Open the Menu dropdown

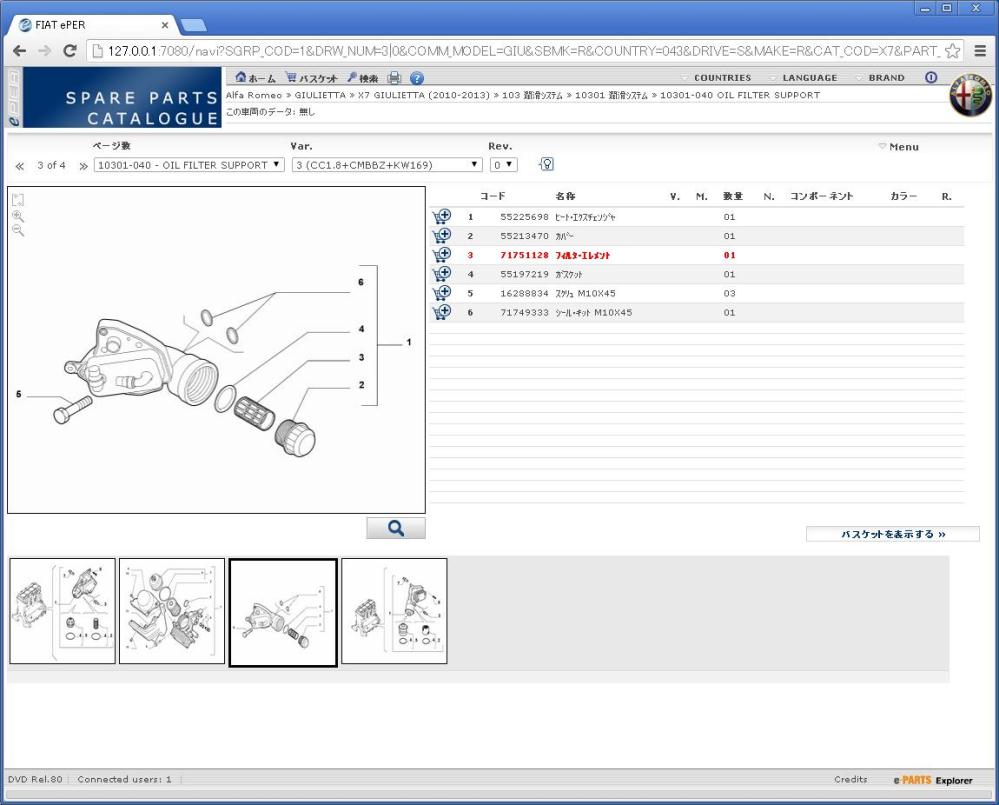[x=898, y=146]
